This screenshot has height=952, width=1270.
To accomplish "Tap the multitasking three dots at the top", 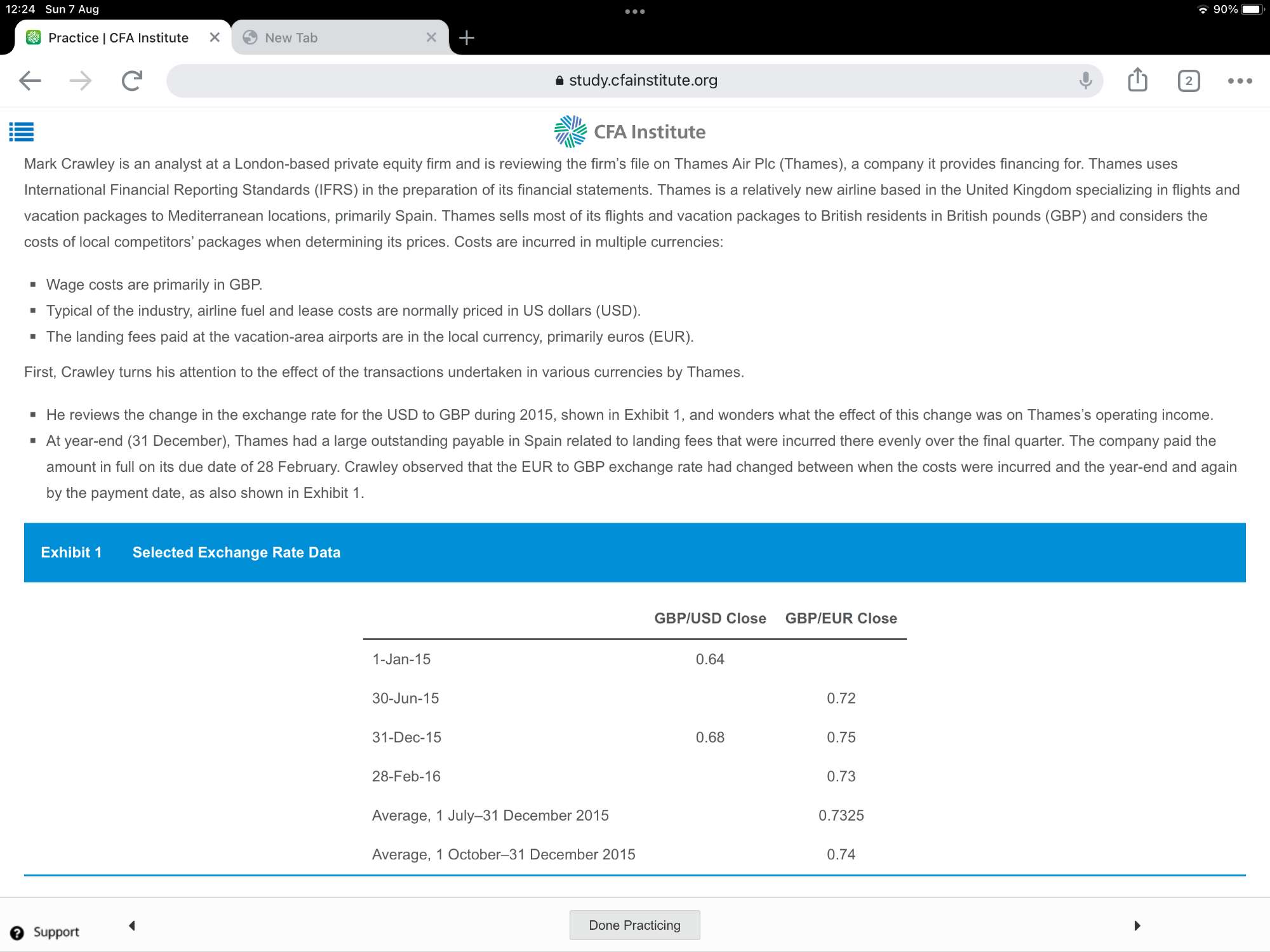I will pos(634,11).
